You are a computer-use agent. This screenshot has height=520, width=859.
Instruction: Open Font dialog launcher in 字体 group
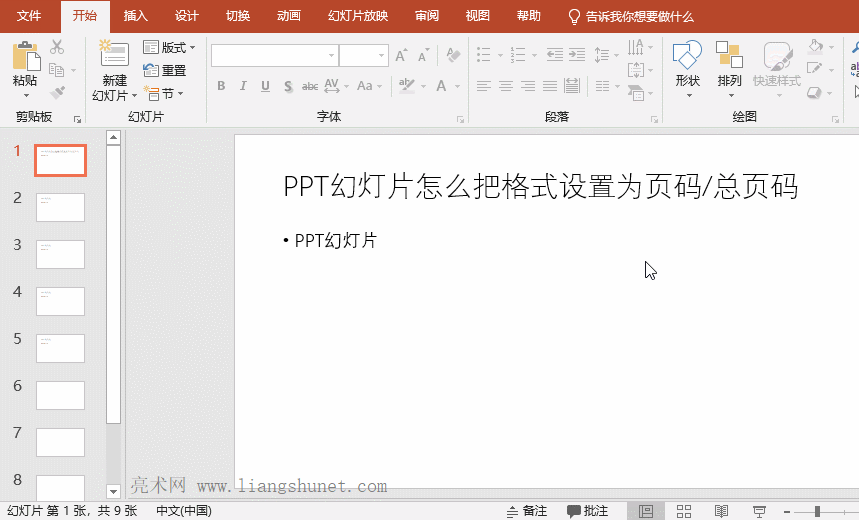pyautogui.click(x=460, y=119)
